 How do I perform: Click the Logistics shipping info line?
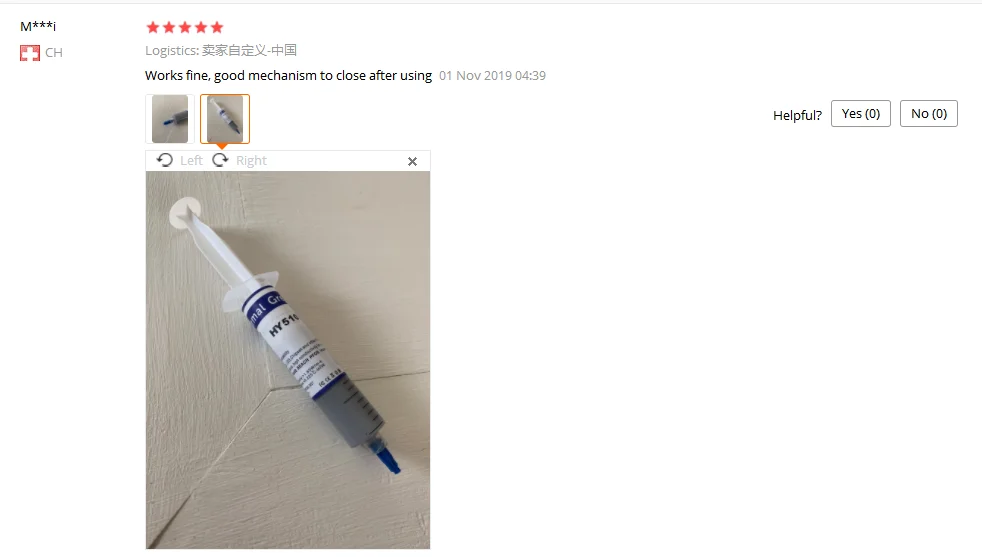220,50
